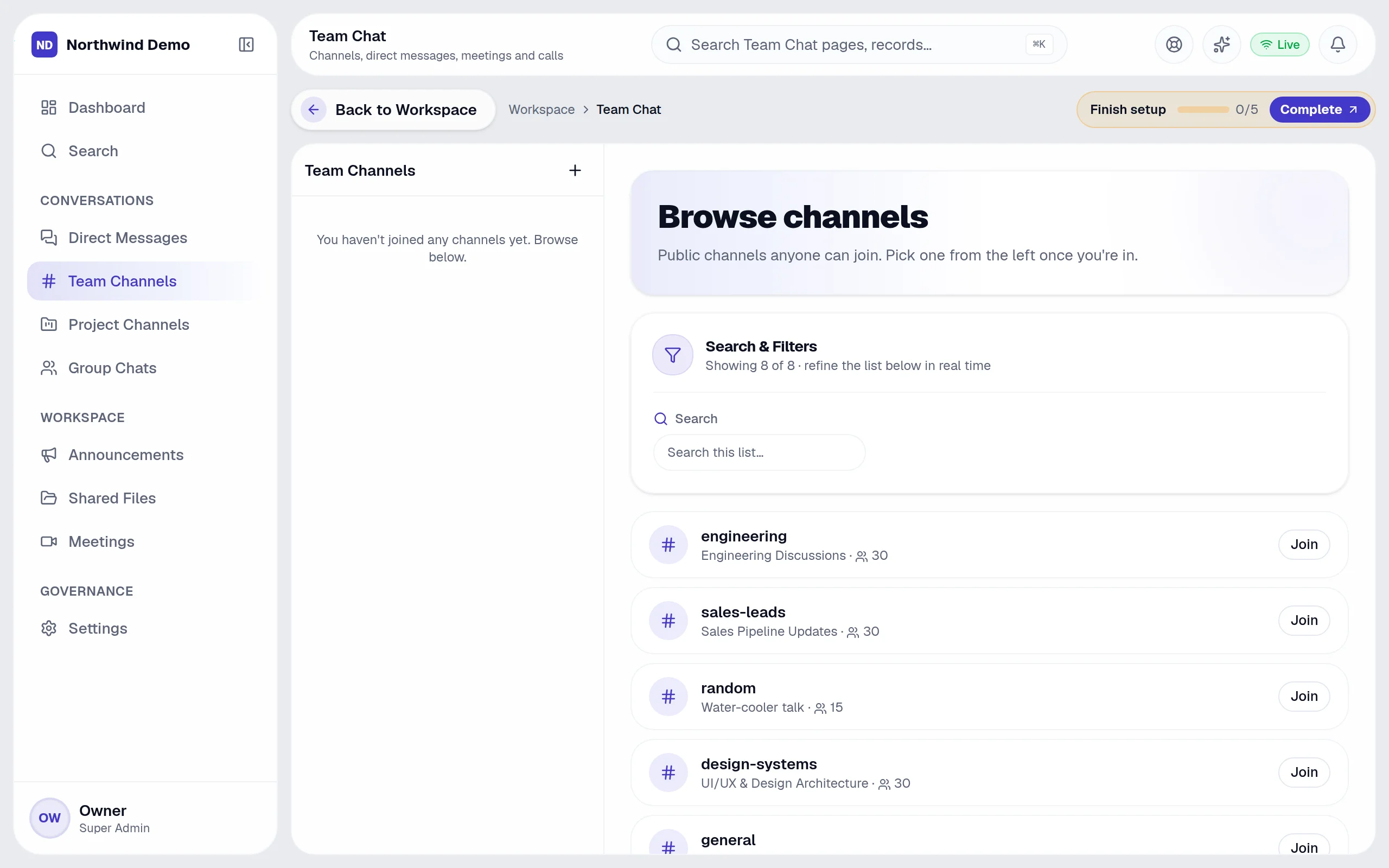Join the engineering channel
The width and height of the screenshot is (1389, 868).
(1303, 544)
